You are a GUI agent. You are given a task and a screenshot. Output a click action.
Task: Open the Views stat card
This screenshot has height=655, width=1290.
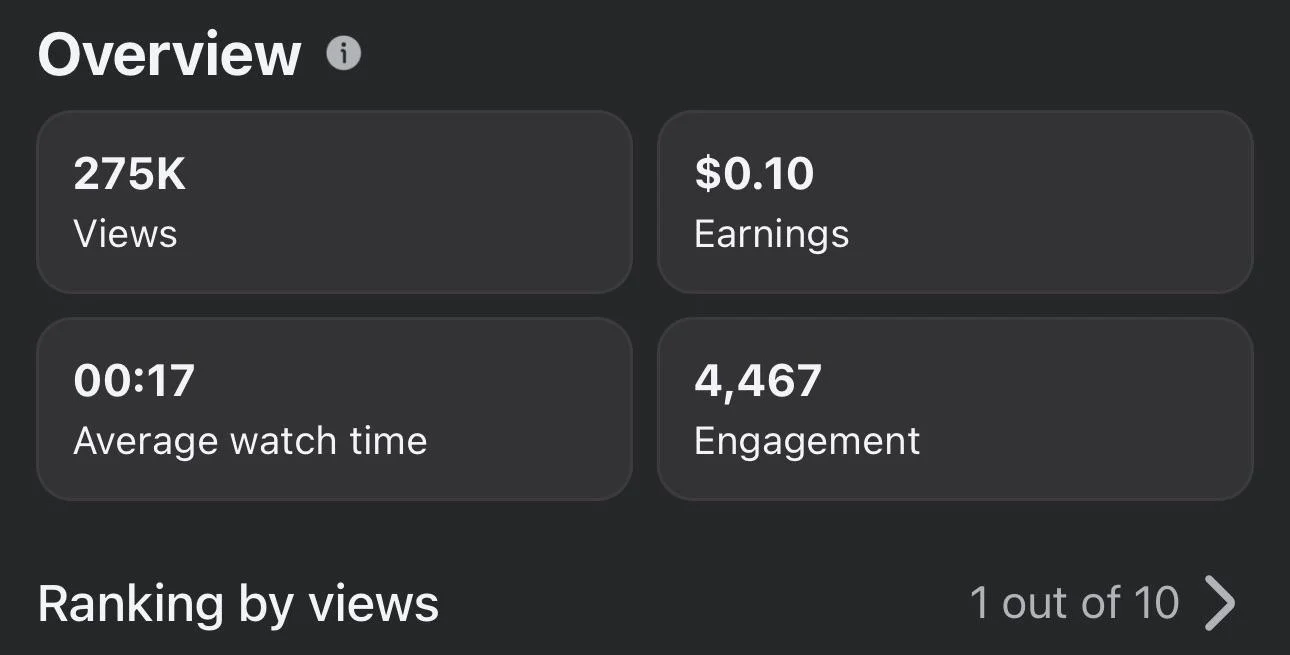coord(334,202)
